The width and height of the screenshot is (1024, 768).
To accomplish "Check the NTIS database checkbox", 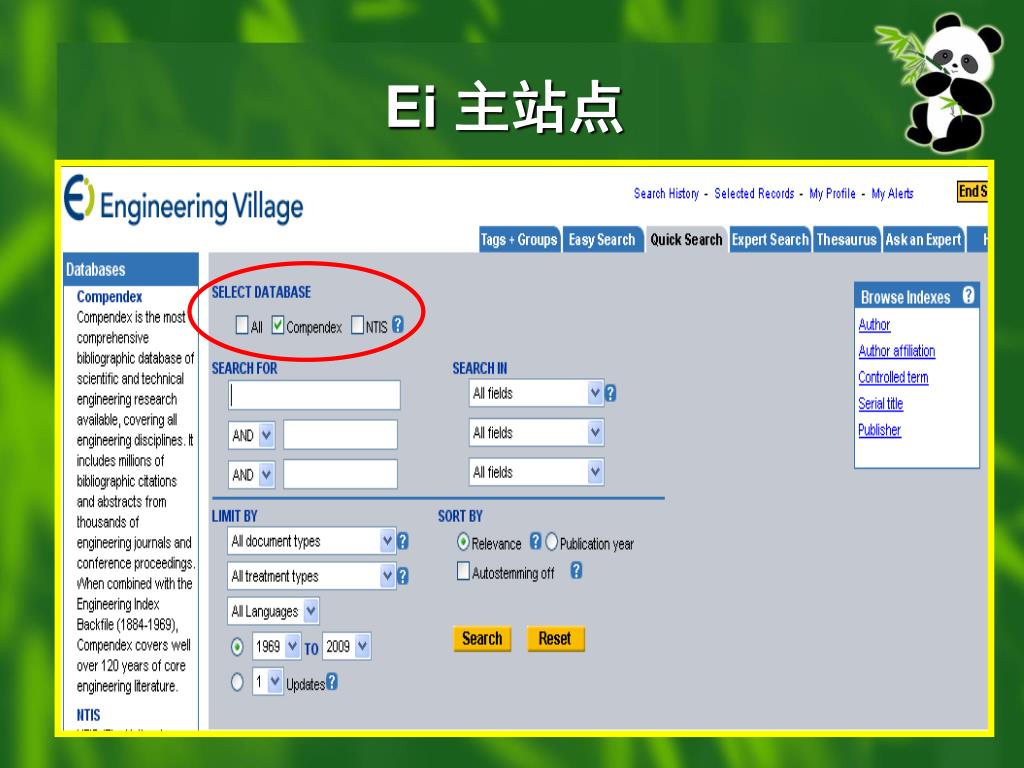I will [357, 325].
